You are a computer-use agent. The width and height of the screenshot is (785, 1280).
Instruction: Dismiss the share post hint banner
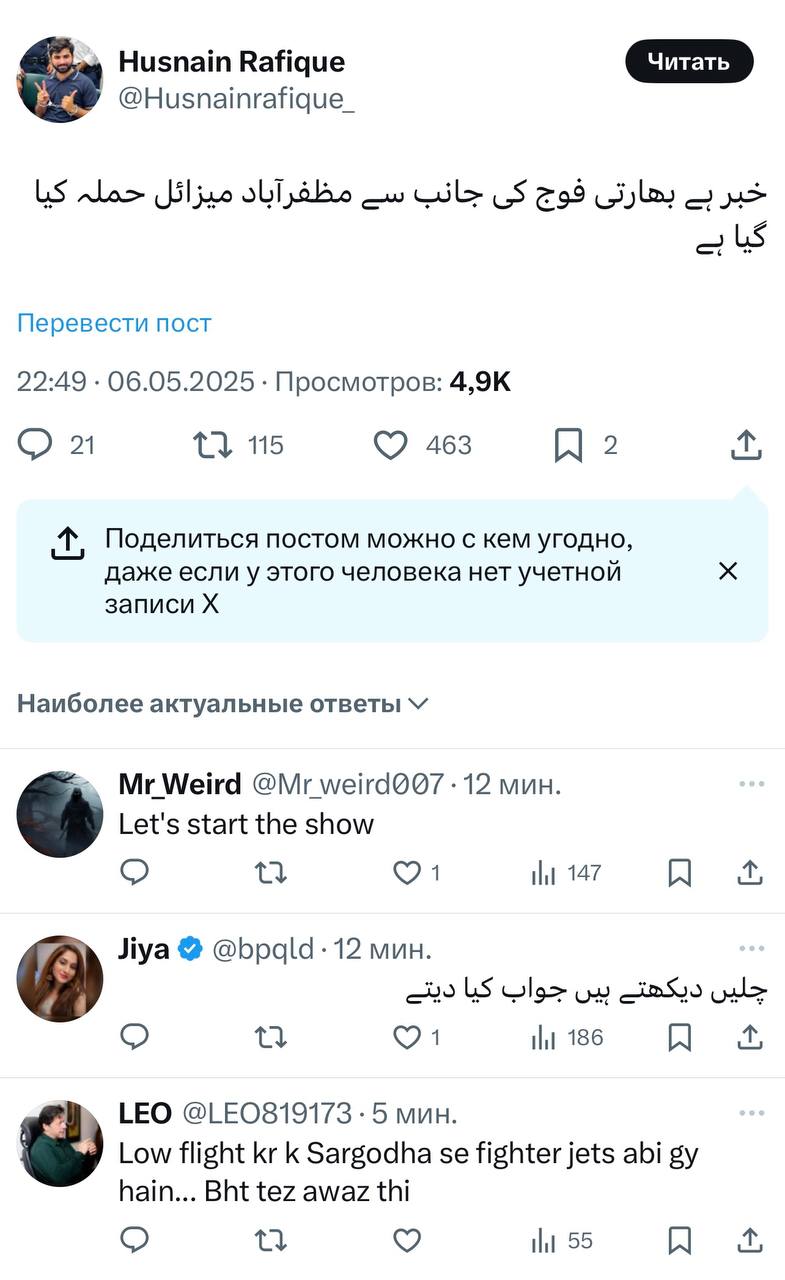(728, 571)
